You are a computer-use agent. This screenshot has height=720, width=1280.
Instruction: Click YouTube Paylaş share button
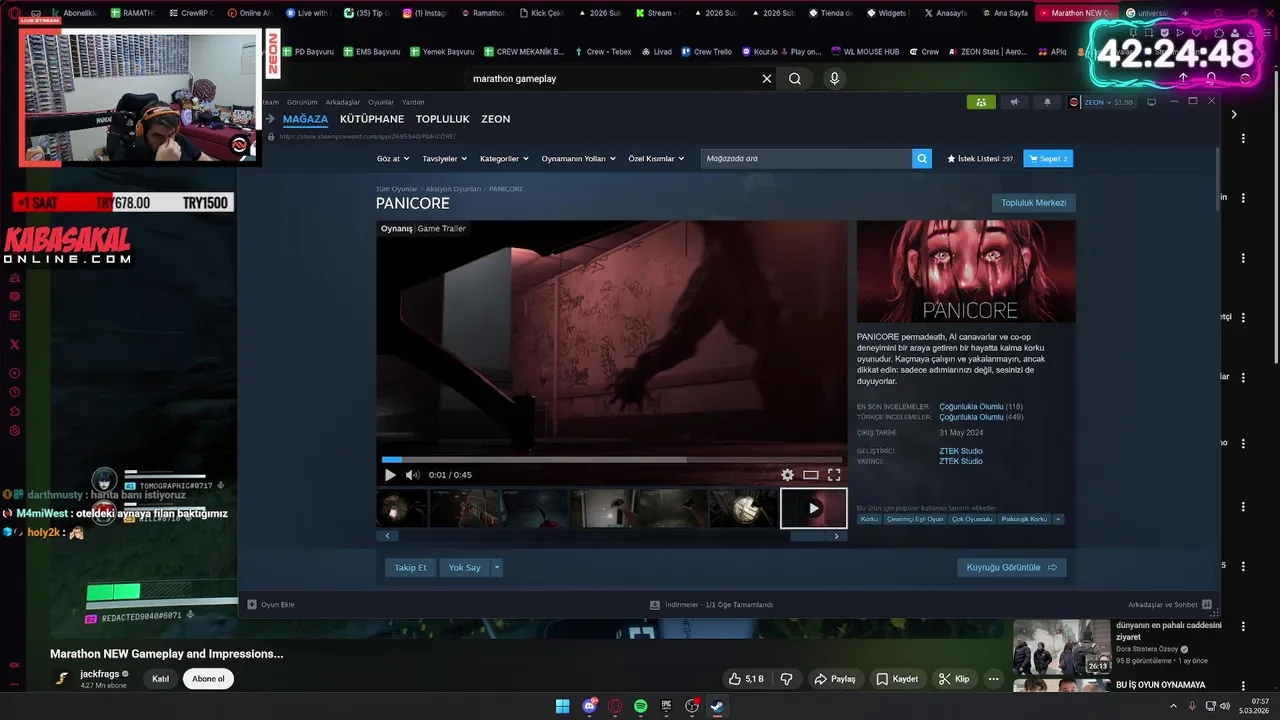click(x=835, y=679)
